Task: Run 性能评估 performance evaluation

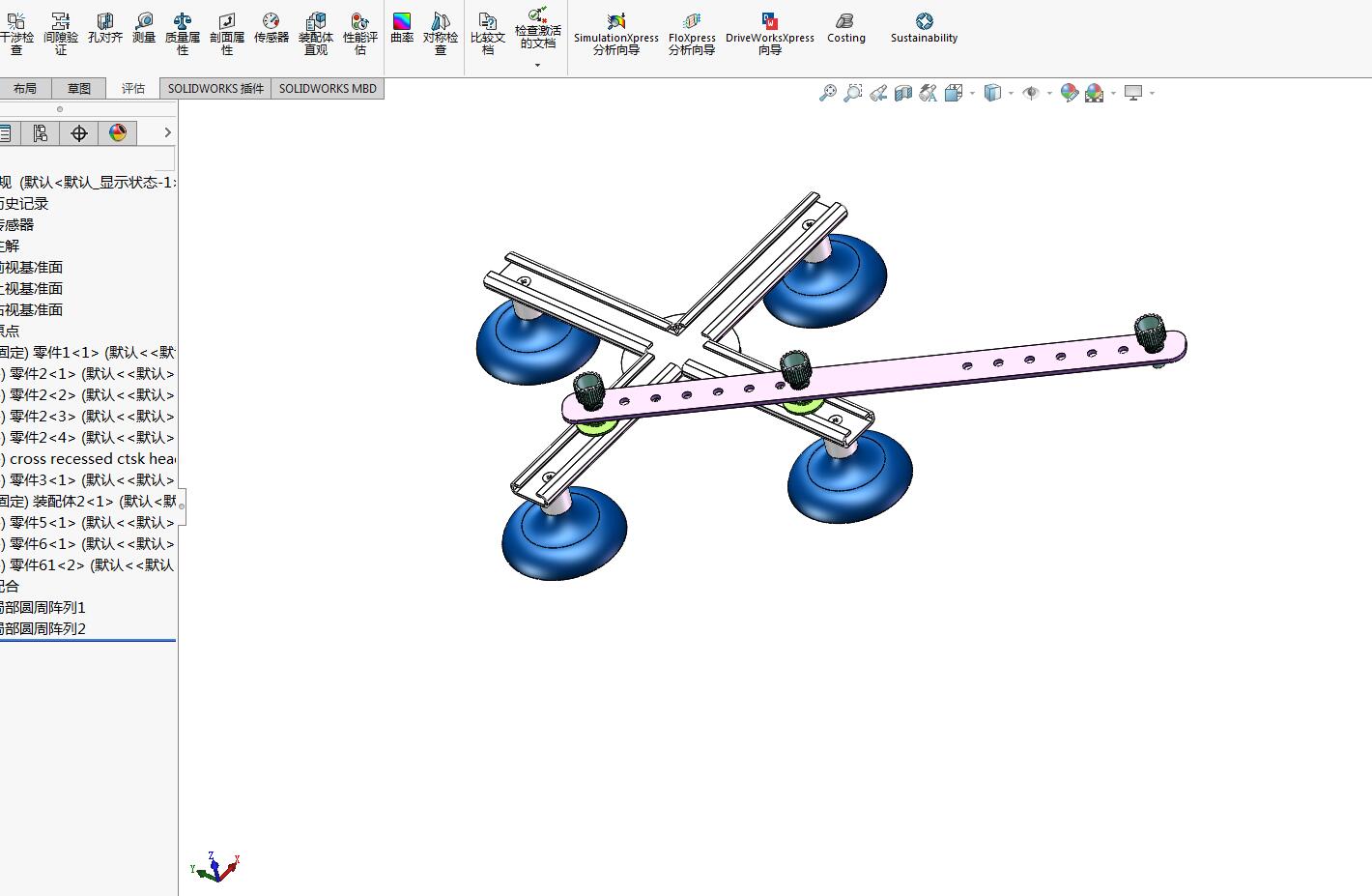Action: [360, 34]
